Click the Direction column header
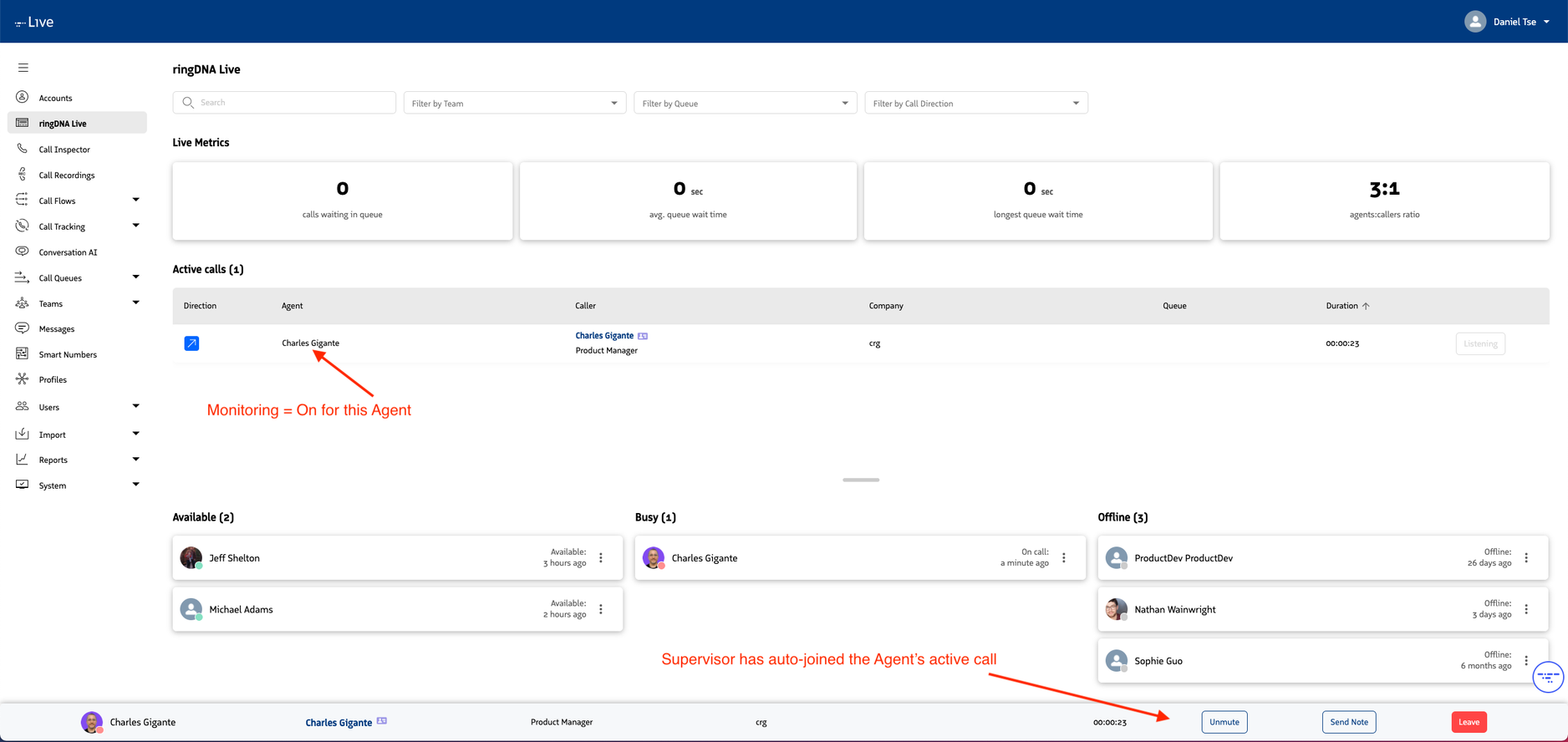Viewport: 1568px width, 742px height. pyautogui.click(x=200, y=306)
